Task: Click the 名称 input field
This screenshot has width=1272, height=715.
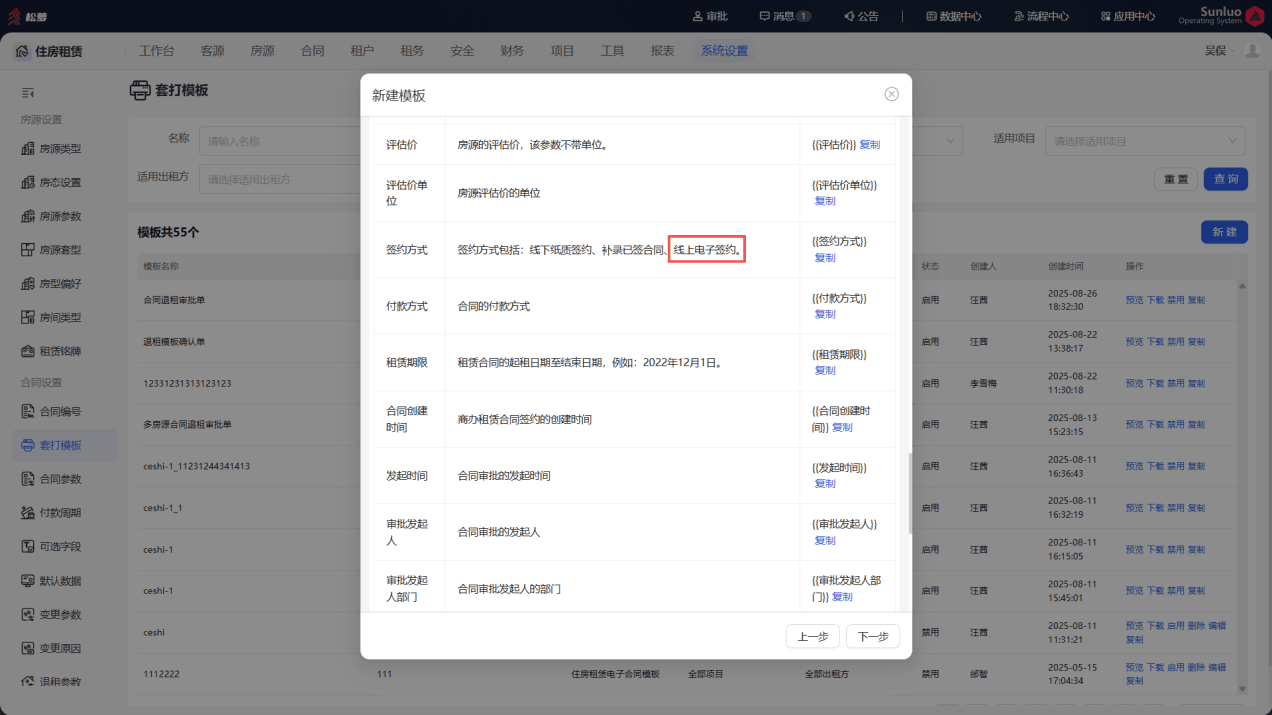Action: (x=280, y=141)
